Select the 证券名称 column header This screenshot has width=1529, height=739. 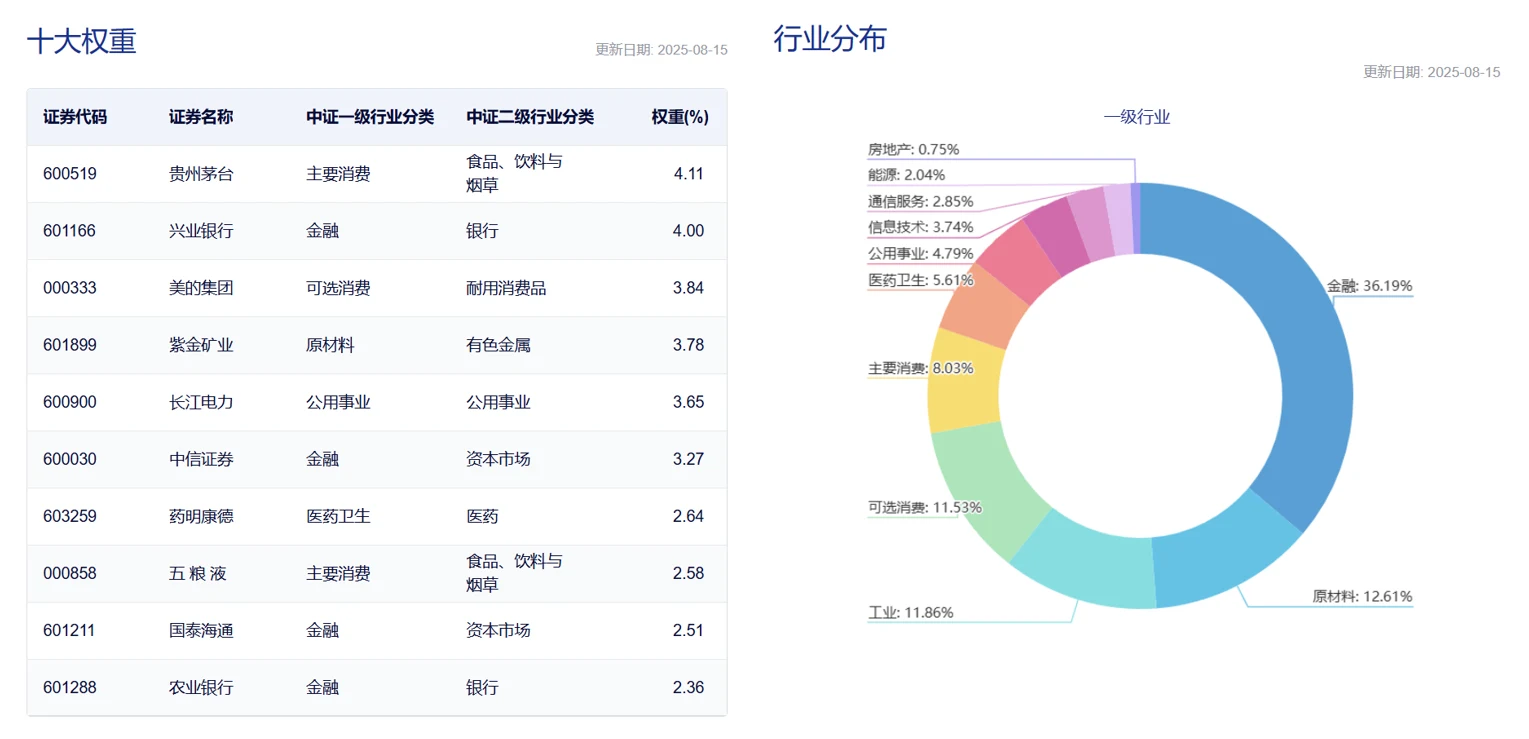pos(201,117)
